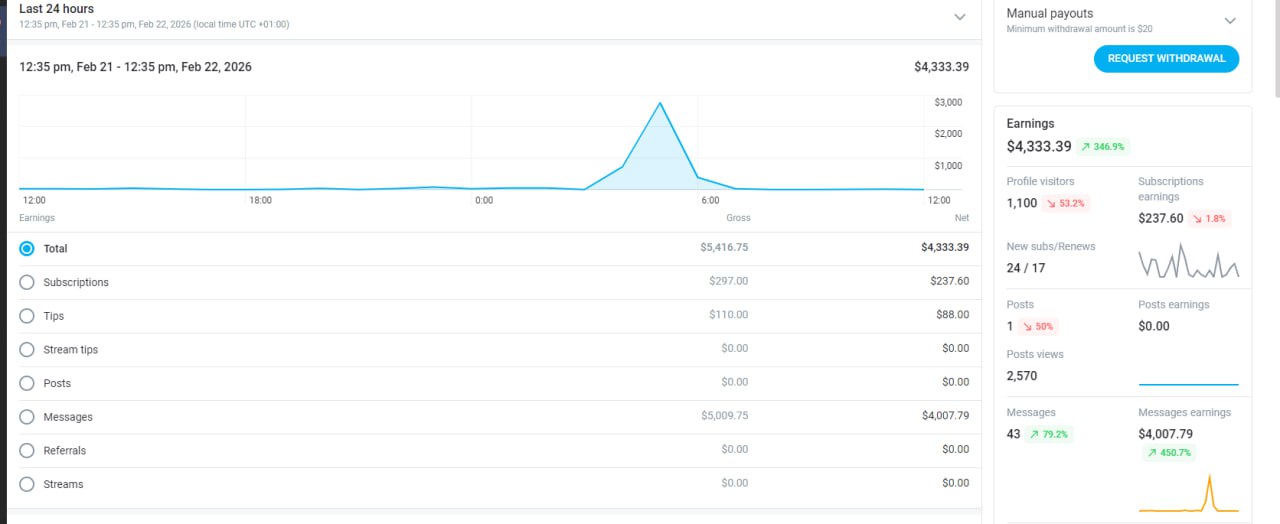The width and height of the screenshot is (1280, 524).
Task: Click the Gross column header
Action: [738, 218]
